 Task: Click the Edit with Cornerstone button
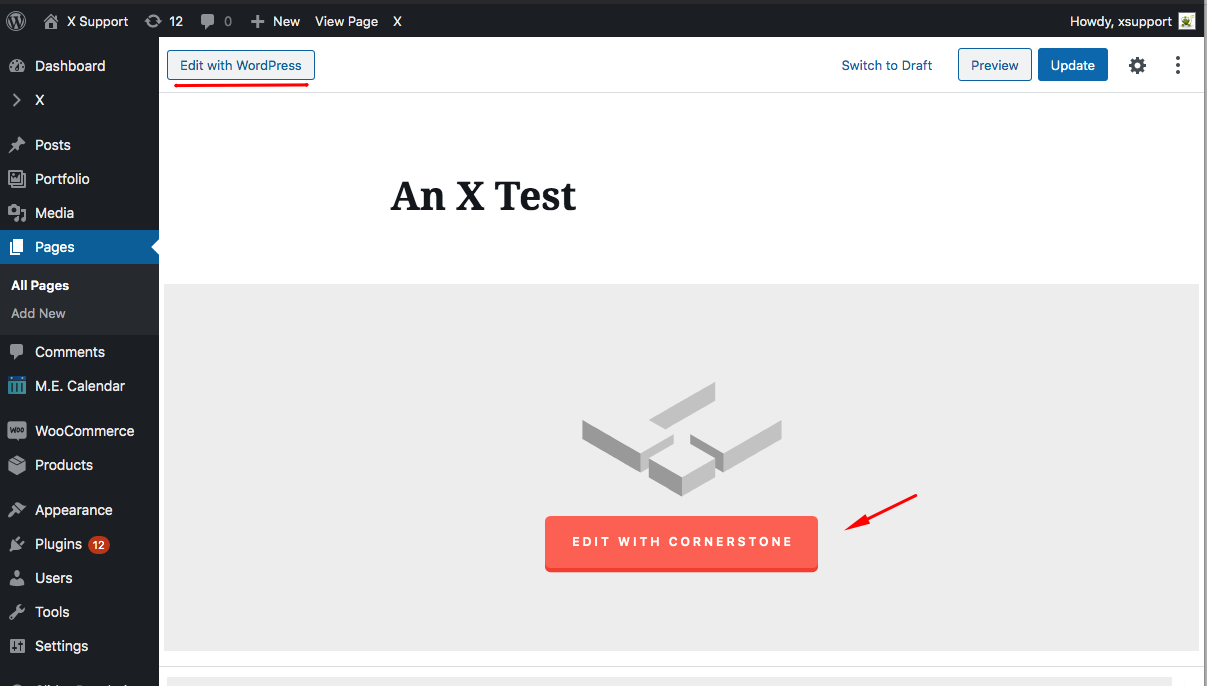[x=681, y=543]
